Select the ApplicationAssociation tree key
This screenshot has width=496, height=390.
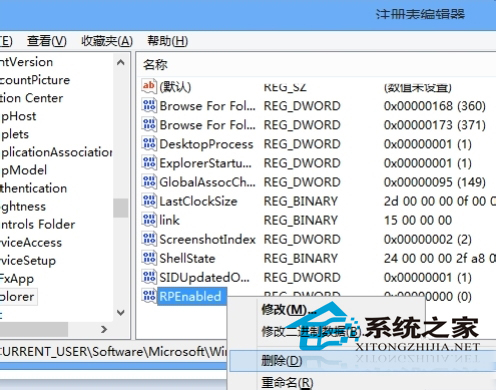pyautogui.click(x=56, y=152)
